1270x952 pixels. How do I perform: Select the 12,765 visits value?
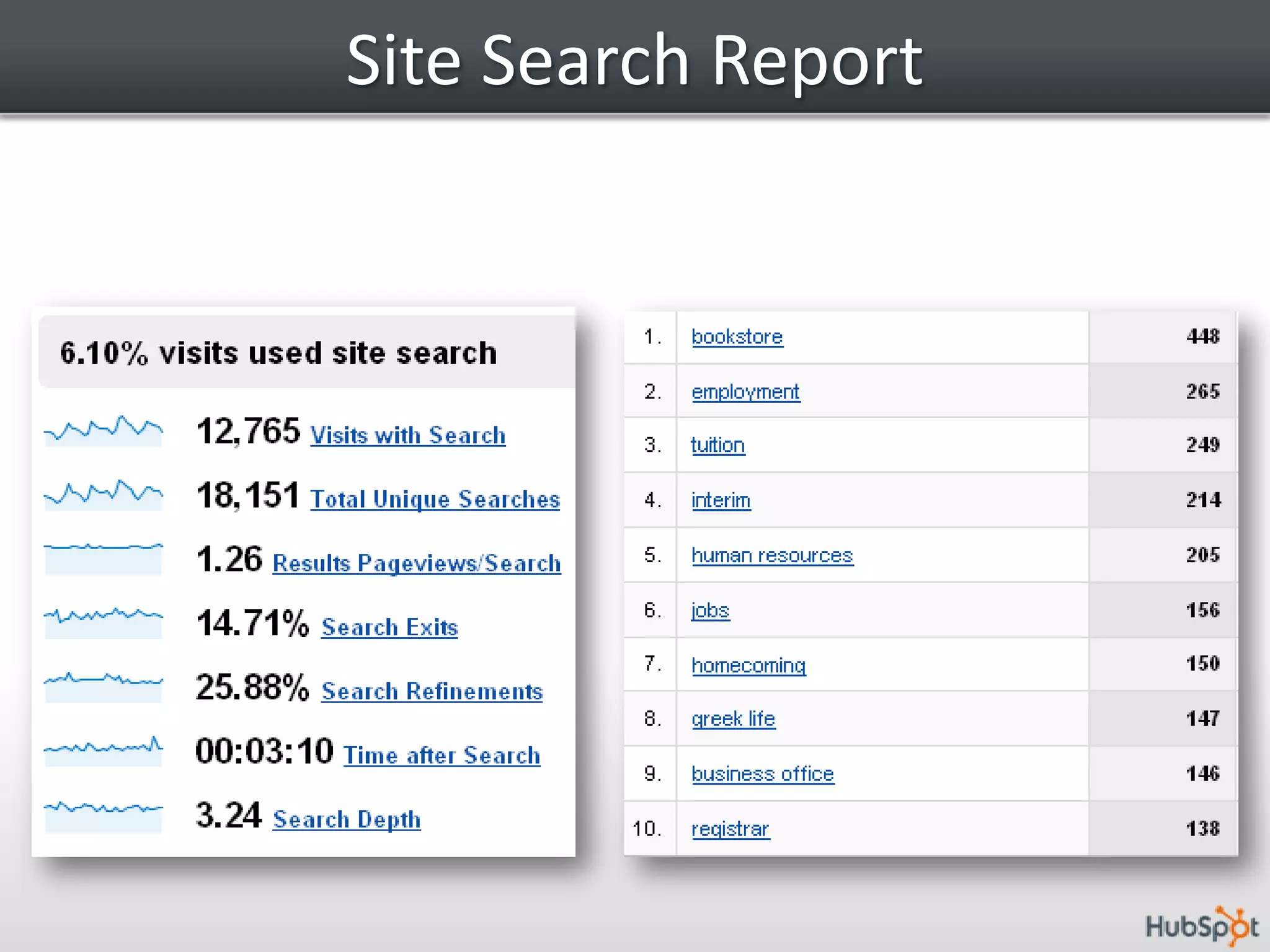(x=248, y=431)
